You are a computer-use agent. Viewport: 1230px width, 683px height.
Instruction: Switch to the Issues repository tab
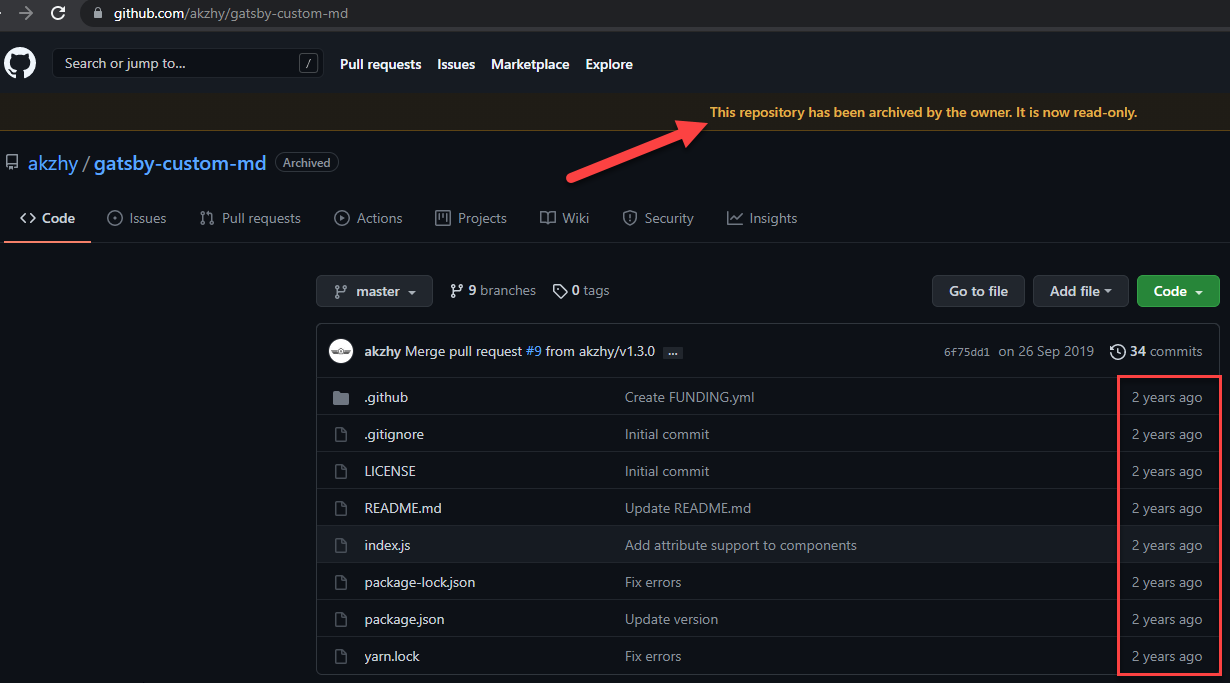click(137, 218)
